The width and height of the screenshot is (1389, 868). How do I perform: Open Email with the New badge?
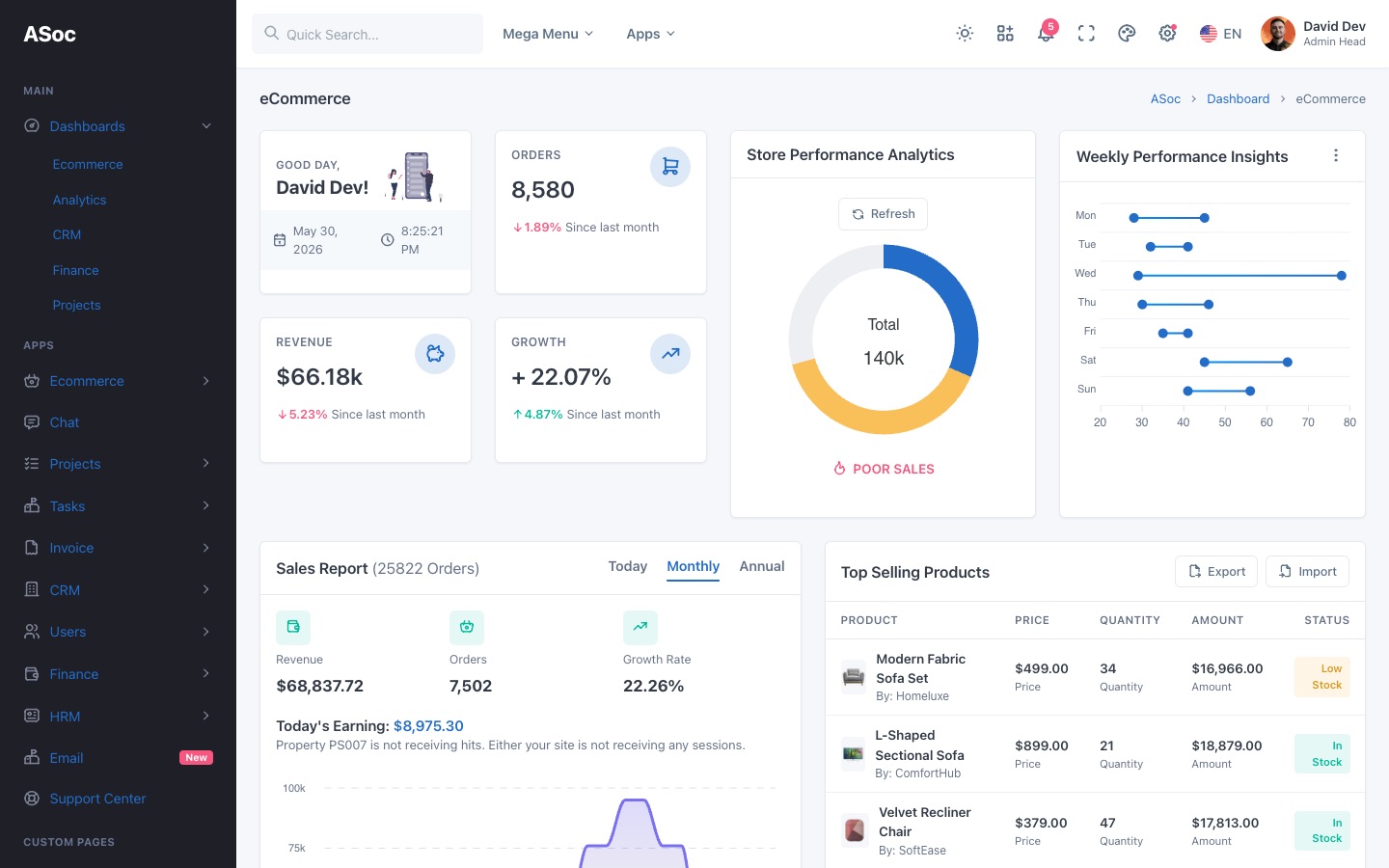click(118, 758)
